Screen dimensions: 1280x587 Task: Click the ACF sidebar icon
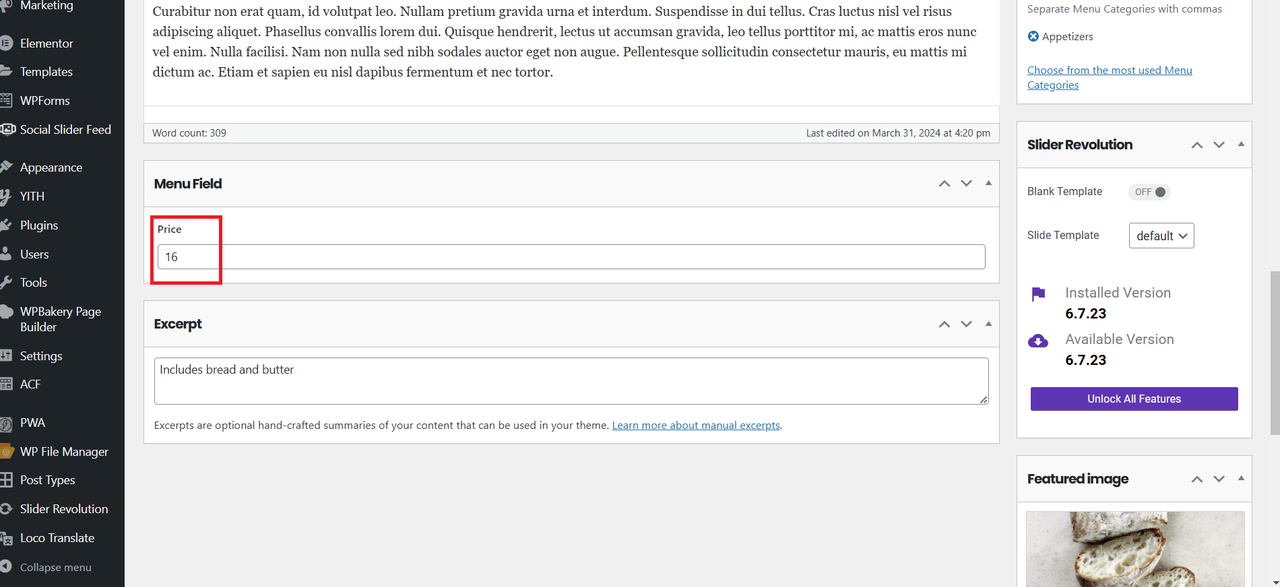click(5, 384)
